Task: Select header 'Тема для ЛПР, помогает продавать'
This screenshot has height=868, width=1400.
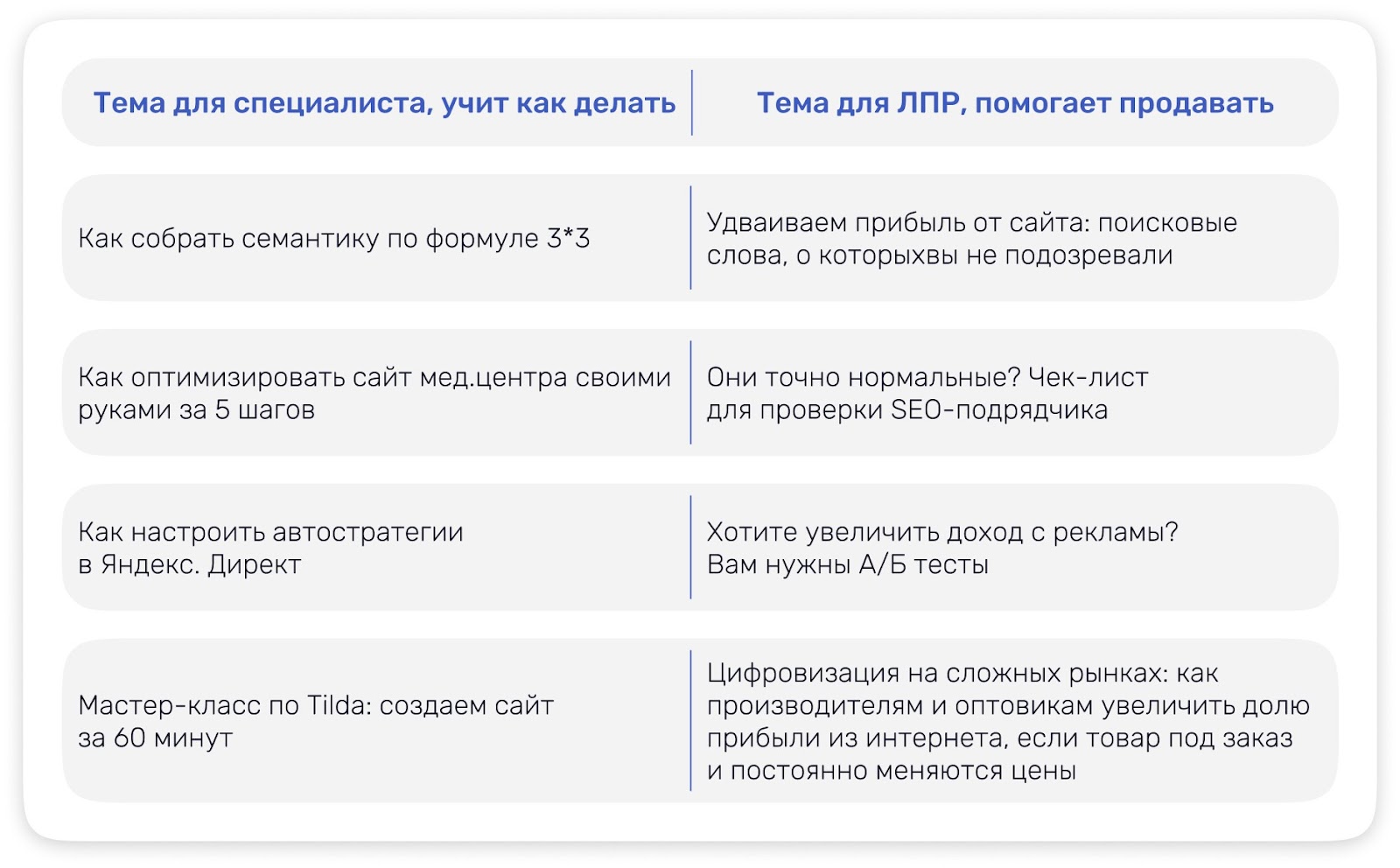Action: click(x=1015, y=103)
